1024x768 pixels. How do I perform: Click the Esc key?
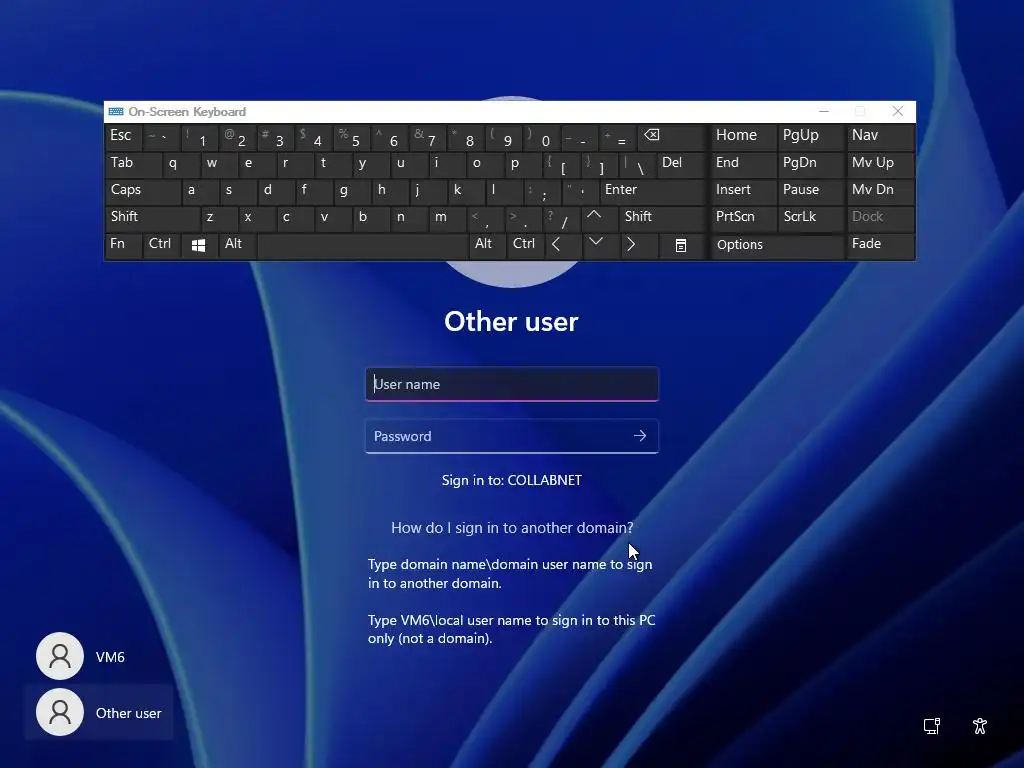123,136
